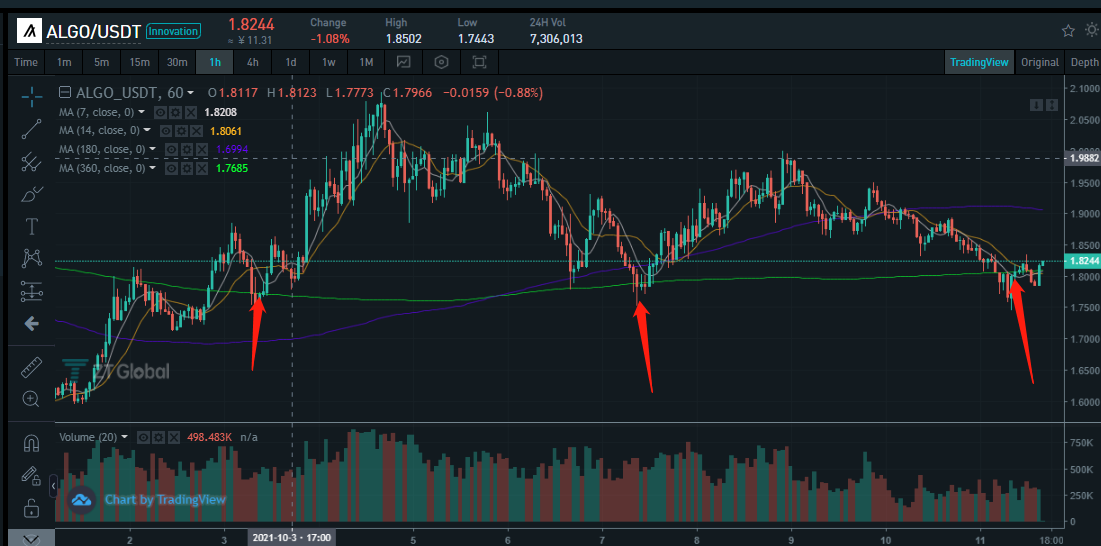Switch to 30m timeframe
The image size is (1101, 546).
(177, 62)
